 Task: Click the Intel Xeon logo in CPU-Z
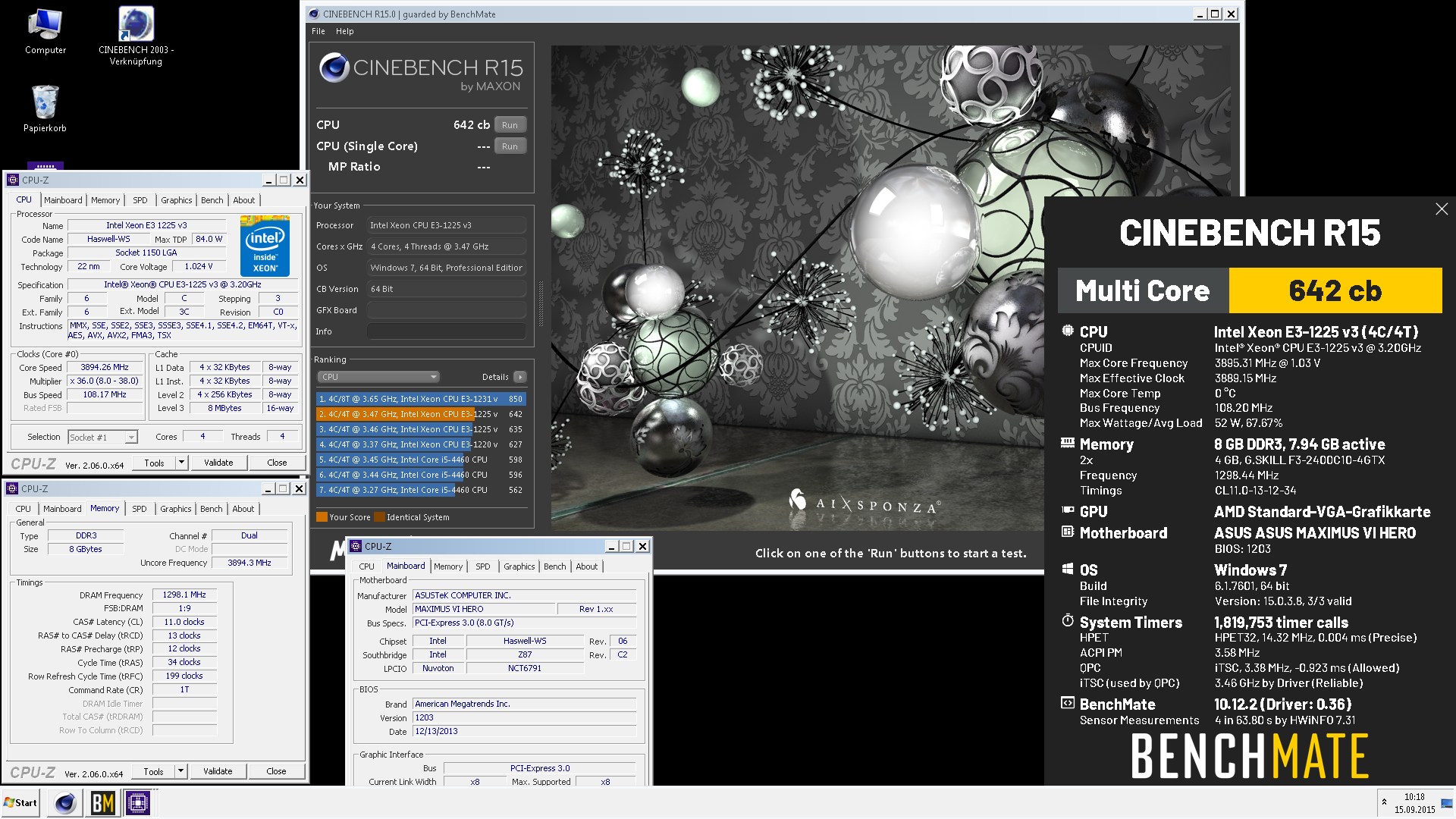pyautogui.click(x=265, y=245)
